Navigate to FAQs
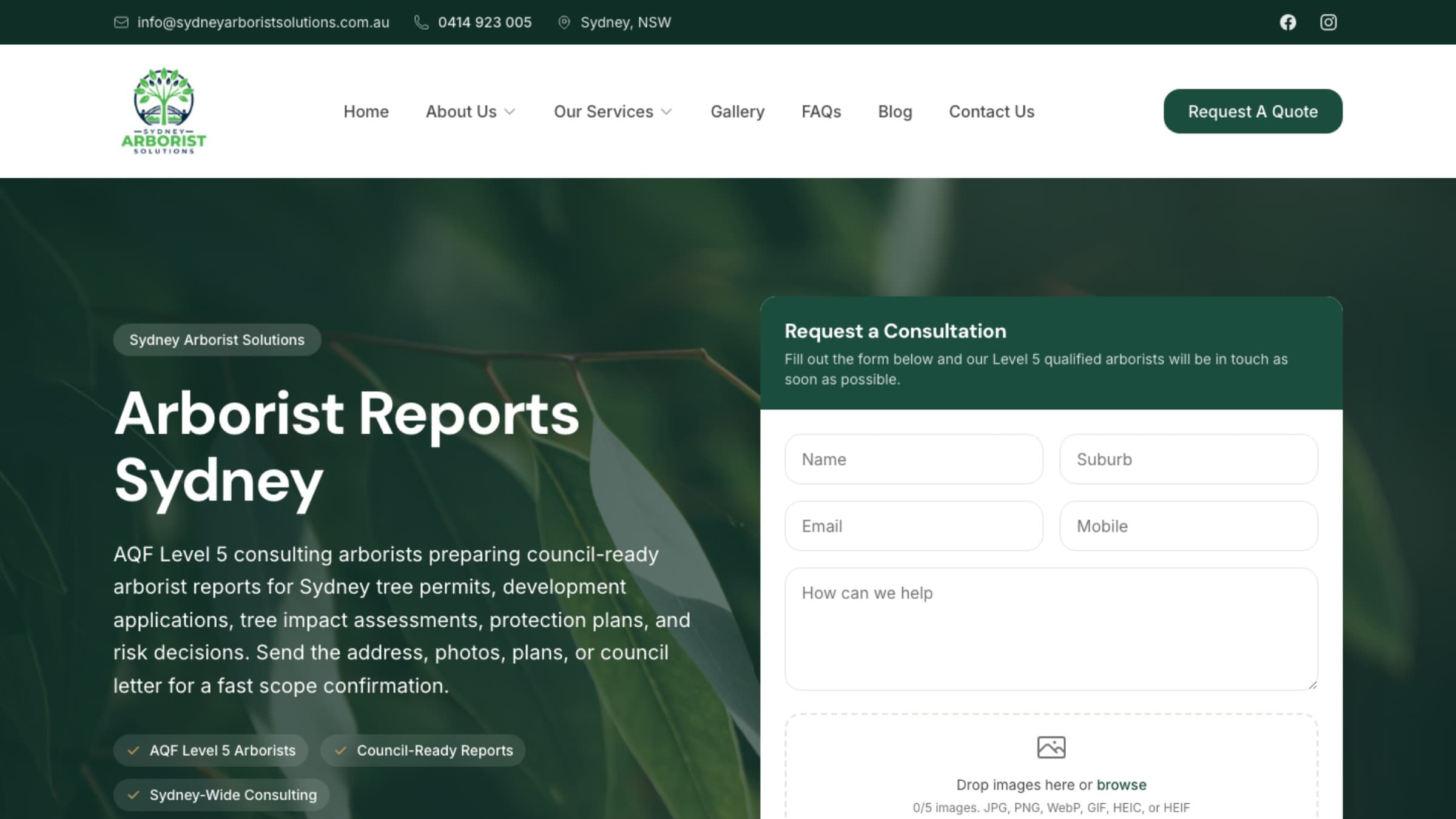1456x819 pixels. tap(821, 112)
